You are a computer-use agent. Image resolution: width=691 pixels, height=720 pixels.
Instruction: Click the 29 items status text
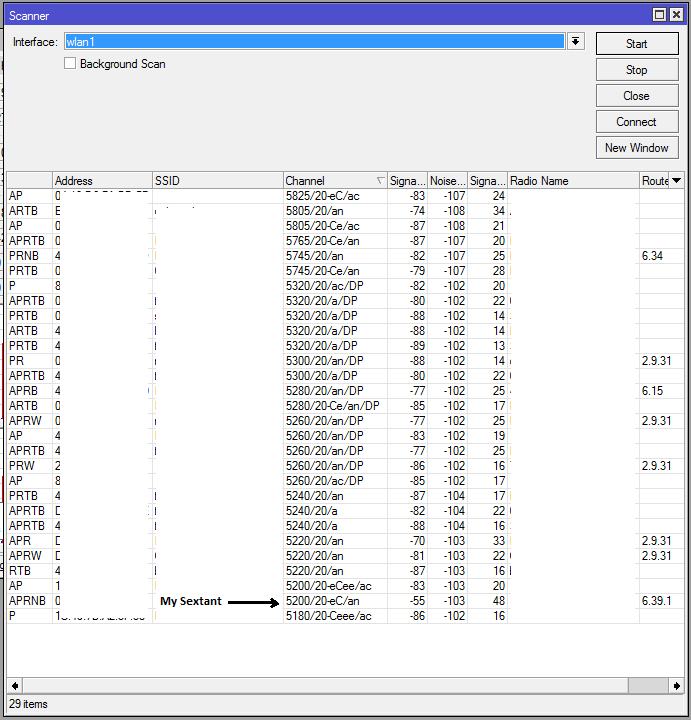(28, 704)
